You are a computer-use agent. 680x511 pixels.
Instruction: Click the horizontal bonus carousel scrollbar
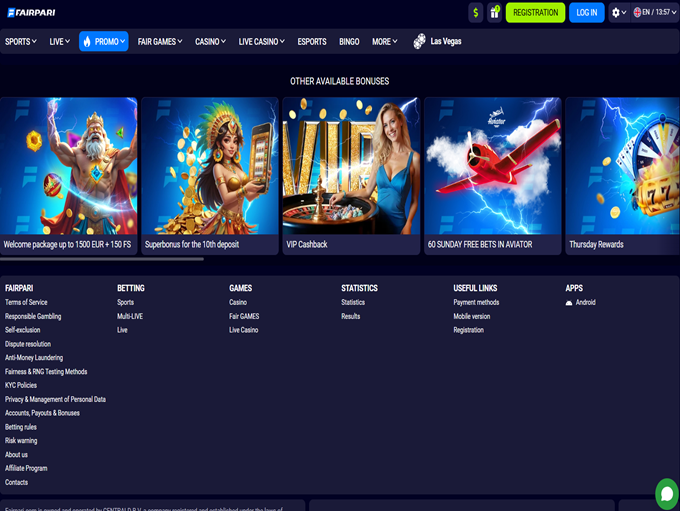pos(102,259)
